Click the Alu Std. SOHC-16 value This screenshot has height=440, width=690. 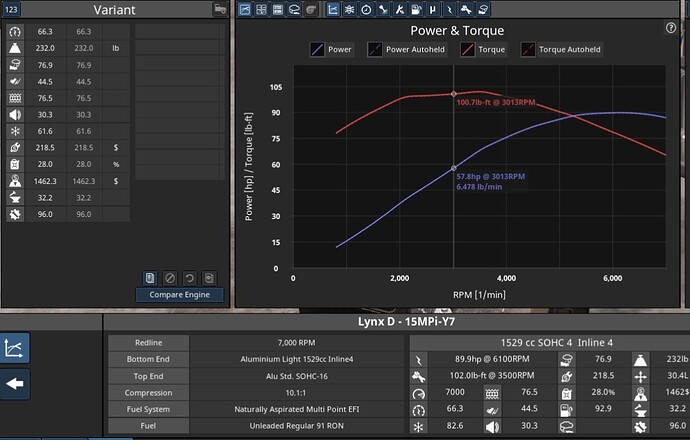pyautogui.click(x=297, y=376)
